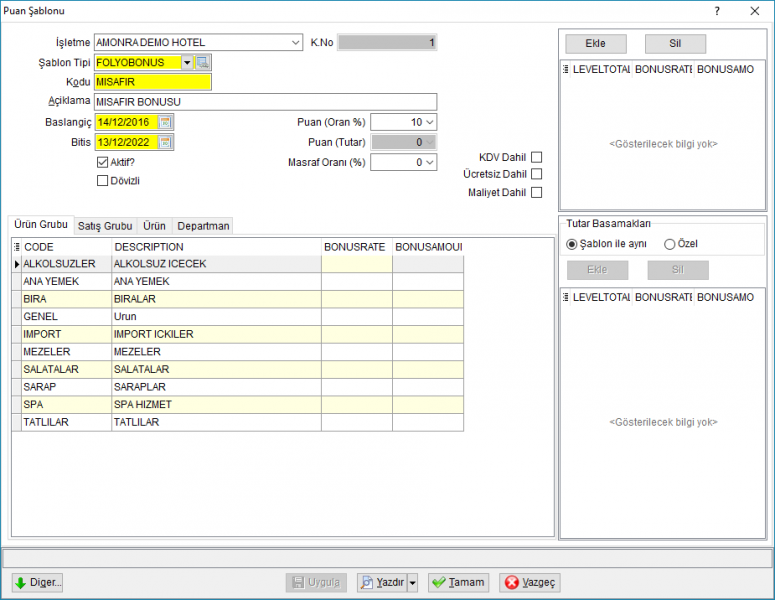Click Sil button under Tutar Basamakları
The height and width of the screenshot is (600, 775).
point(678,270)
